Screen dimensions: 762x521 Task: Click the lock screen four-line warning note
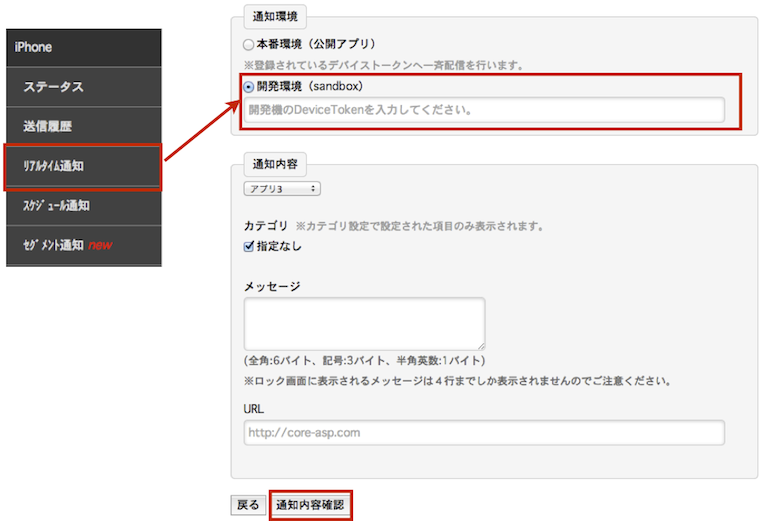pos(457,381)
